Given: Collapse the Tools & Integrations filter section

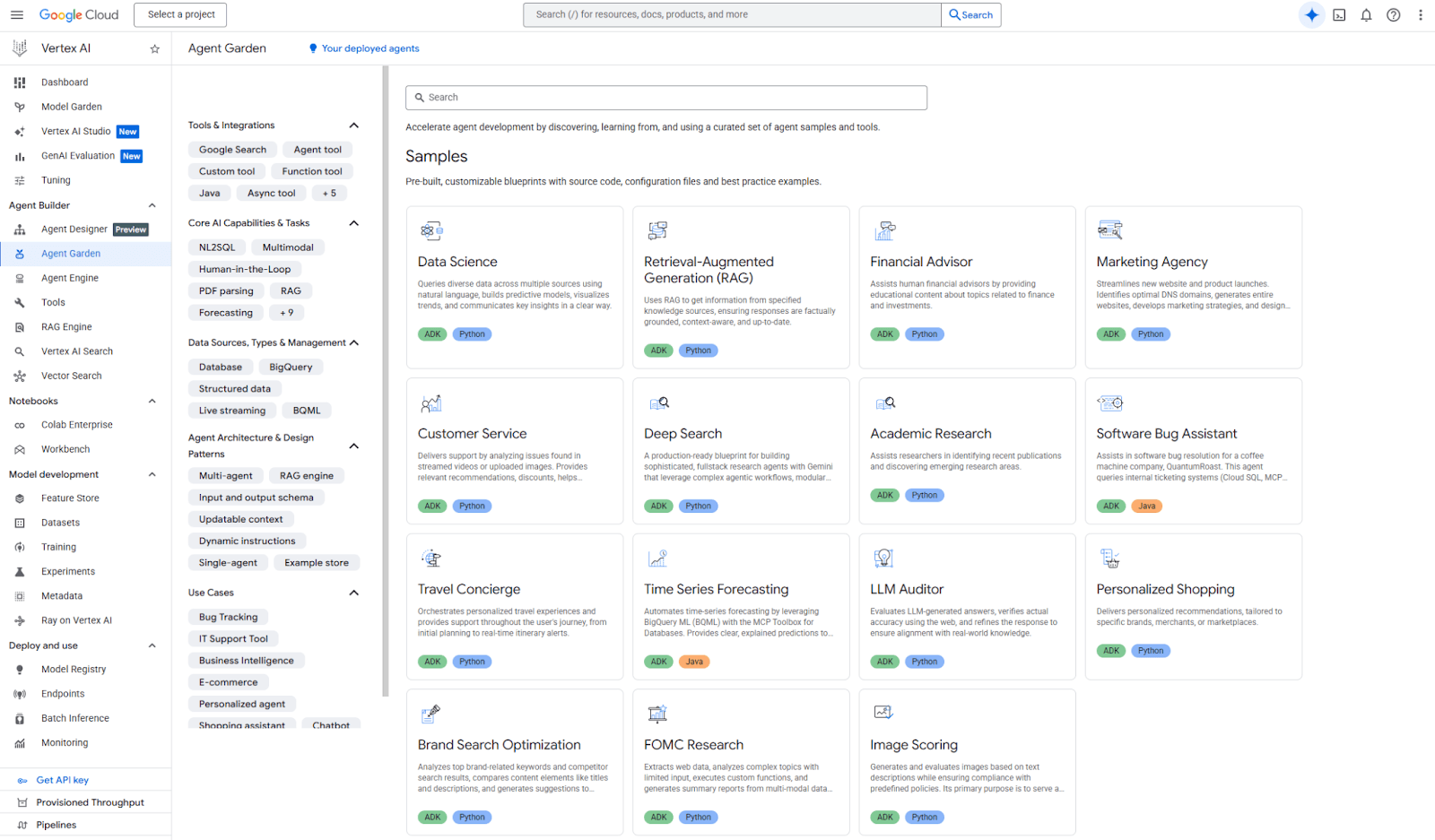Looking at the screenshot, I should tap(354, 126).
